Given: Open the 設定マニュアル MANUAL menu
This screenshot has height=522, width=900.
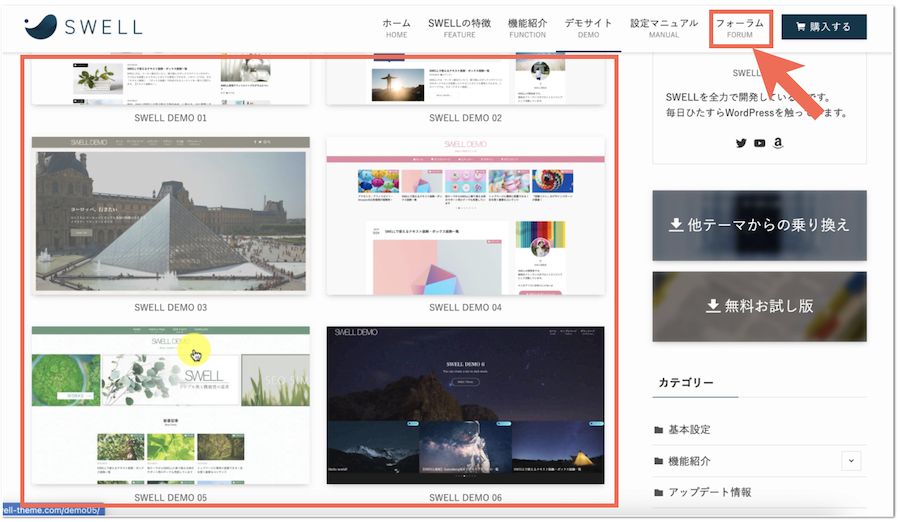Looking at the screenshot, I should [664, 27].
